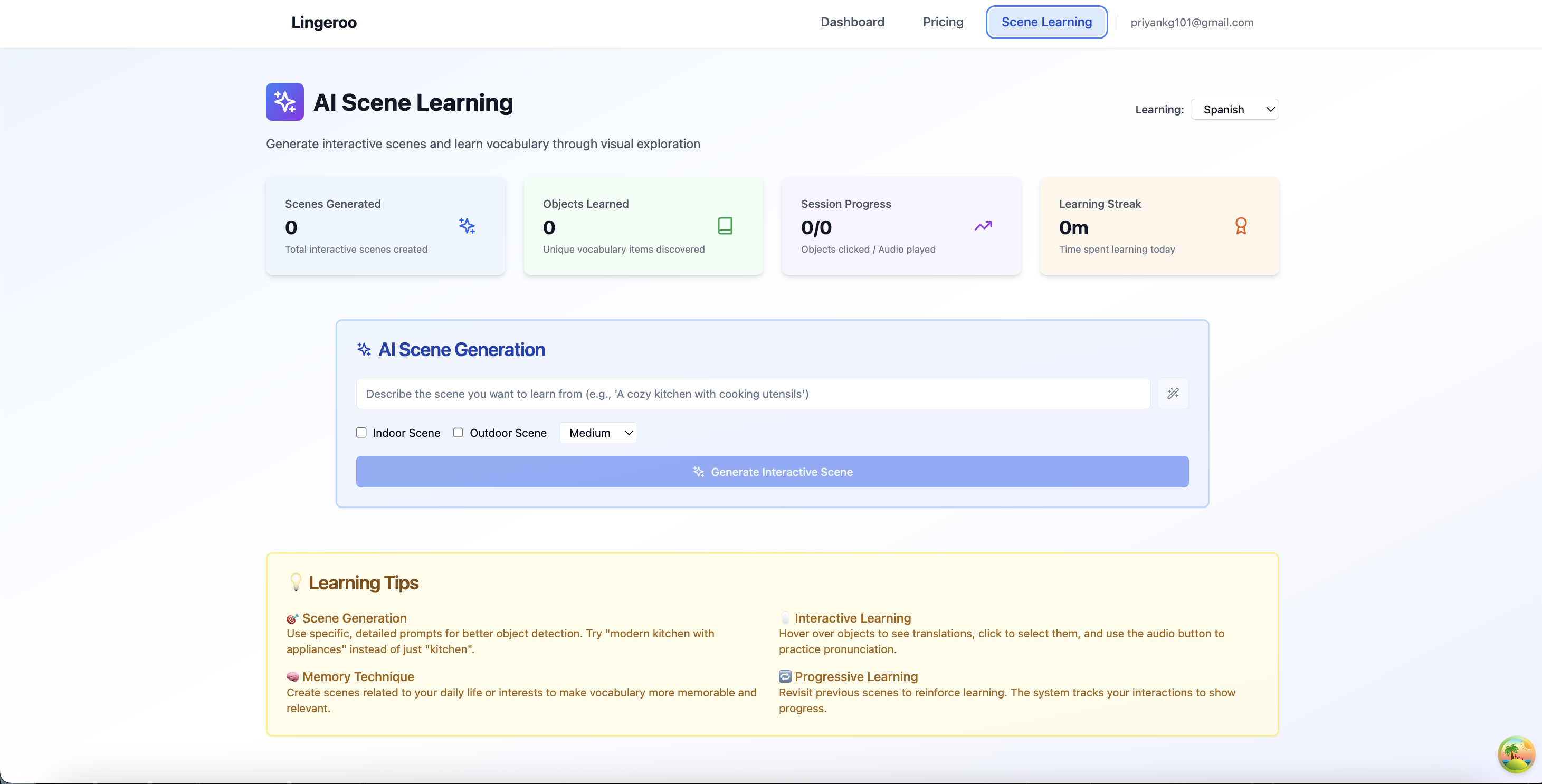Click the magic wand prompt suggestion icon
1542x784 pixels.
[1173, 393]
